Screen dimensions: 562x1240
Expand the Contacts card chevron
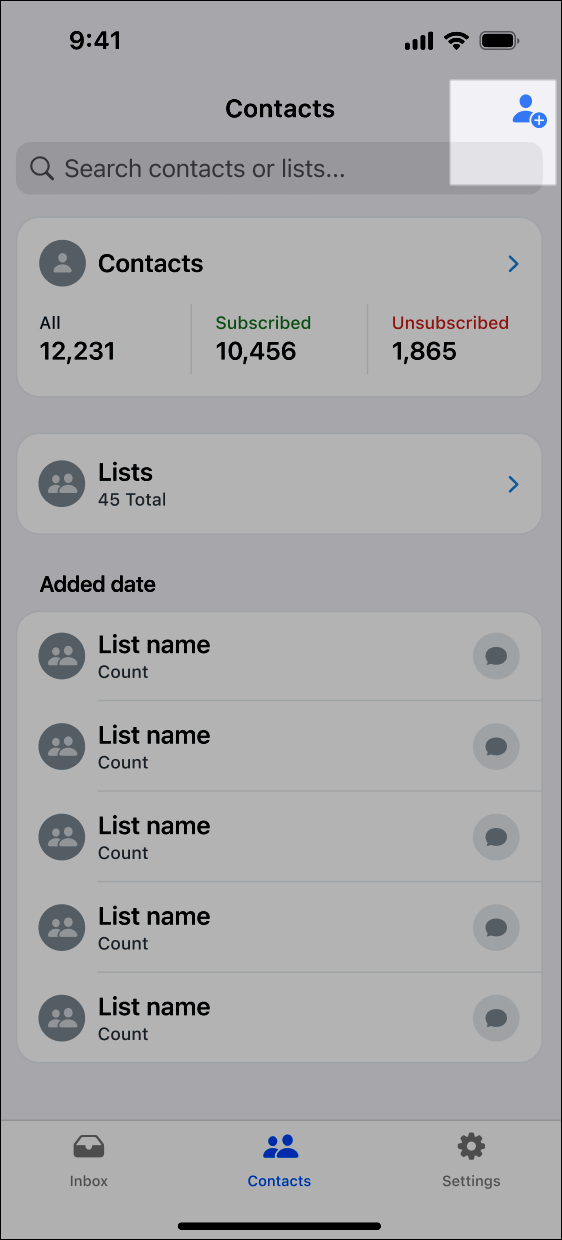coord(513,264)
